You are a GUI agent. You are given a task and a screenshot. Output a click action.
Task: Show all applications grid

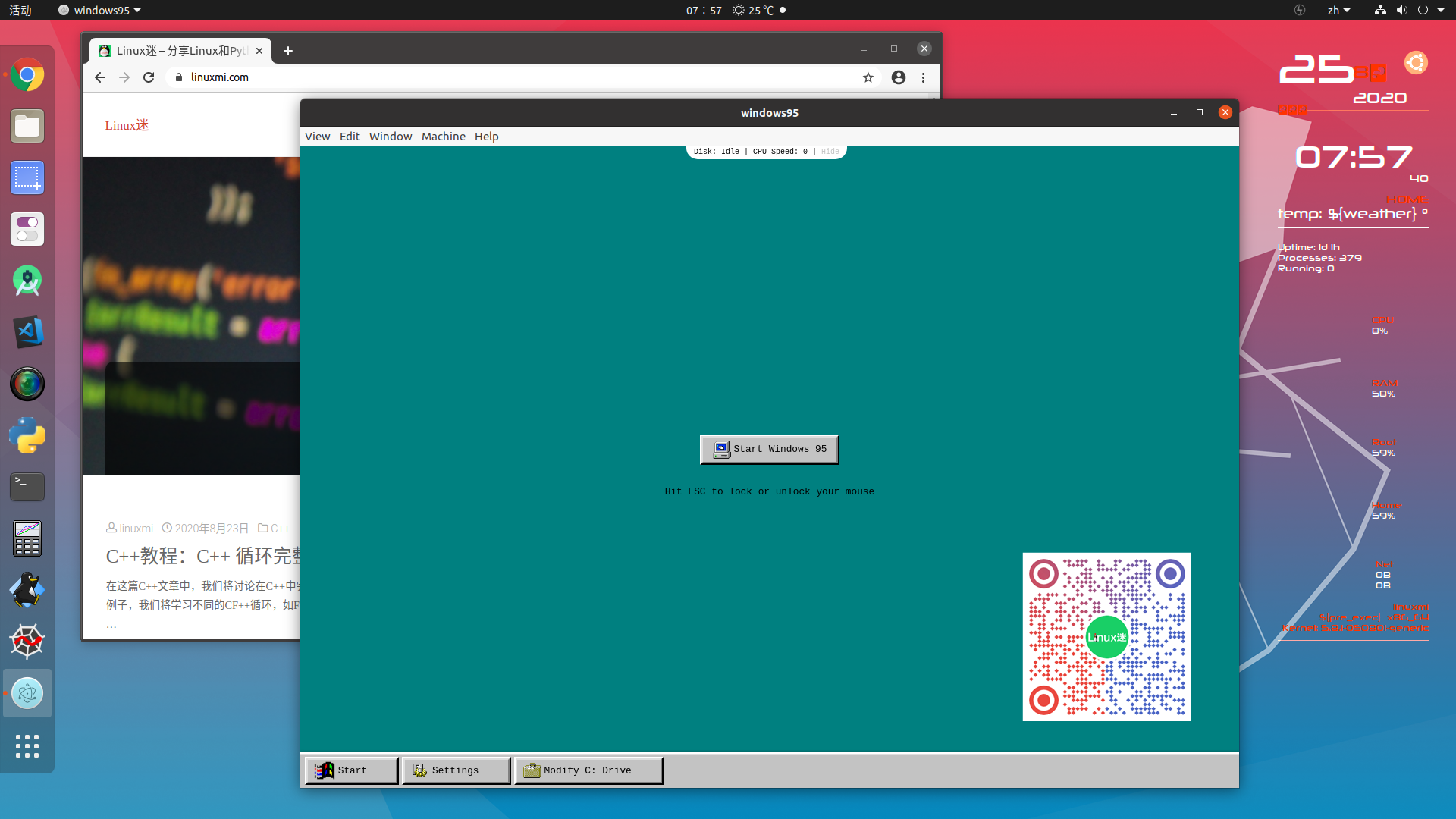(27, 746)
